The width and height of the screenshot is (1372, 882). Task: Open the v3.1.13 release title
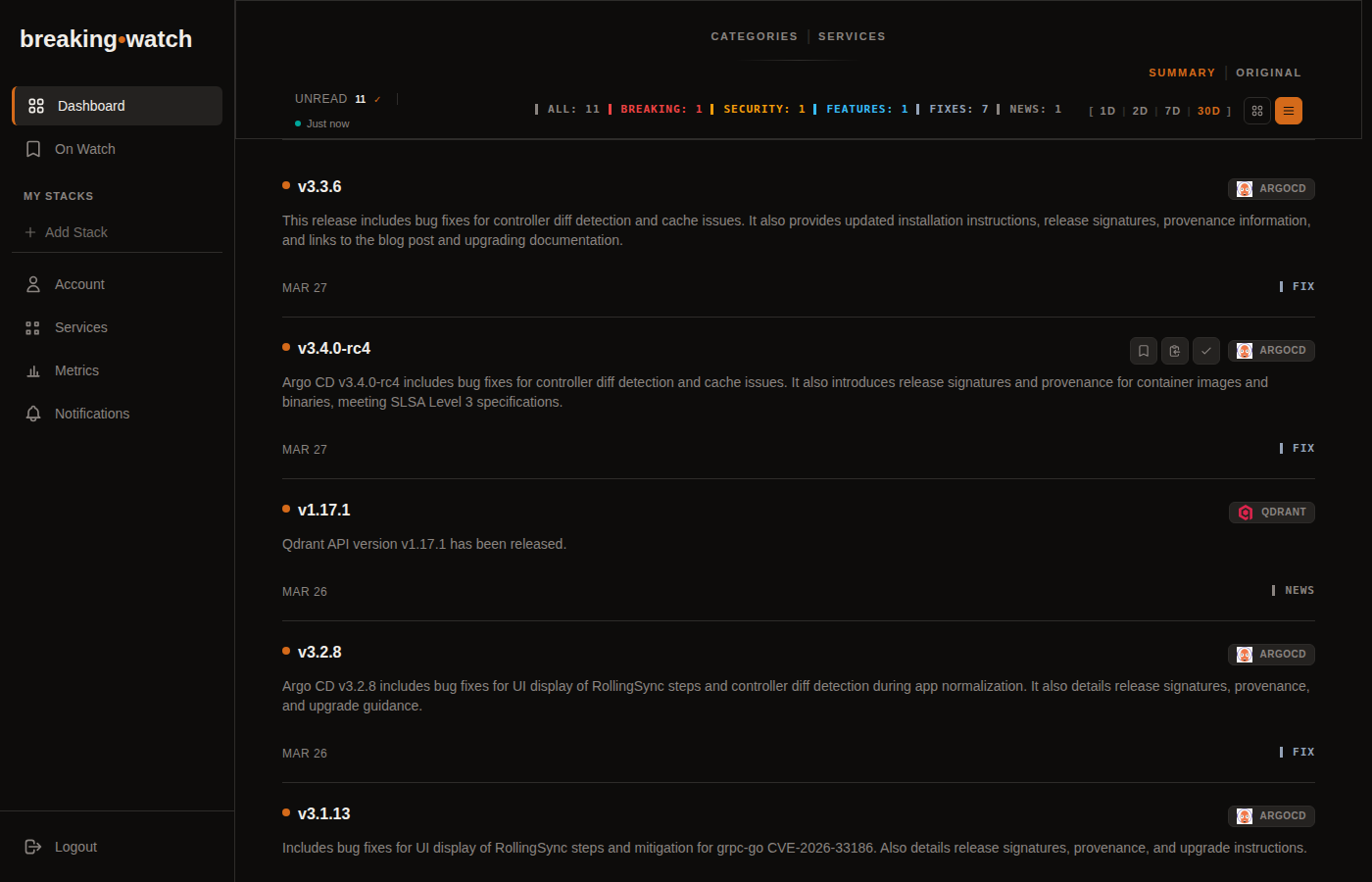click(323, 813)
